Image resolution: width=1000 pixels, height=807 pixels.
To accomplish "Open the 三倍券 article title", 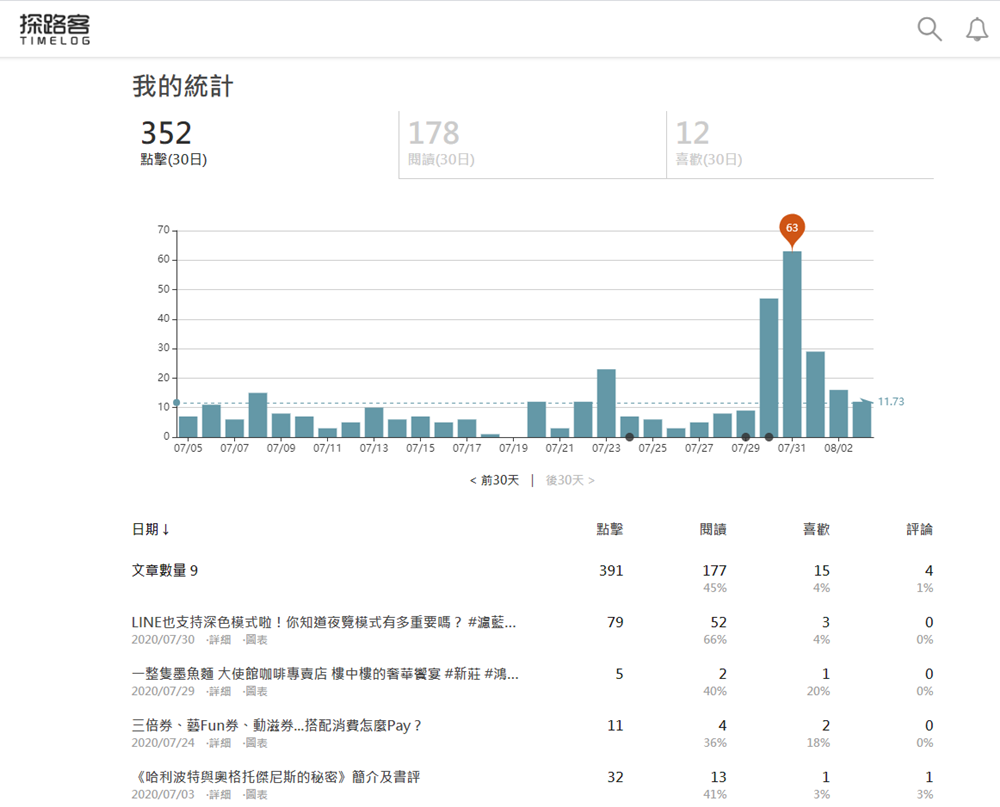I will (277, 725).
